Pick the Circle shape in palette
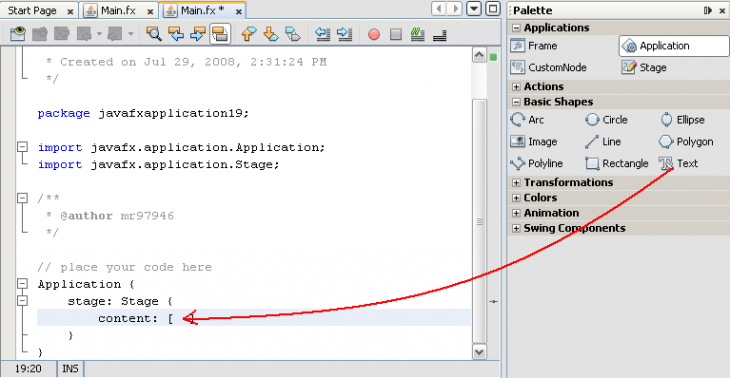Image resolution: width=730 pixels, height=378 pixels. 606,120
